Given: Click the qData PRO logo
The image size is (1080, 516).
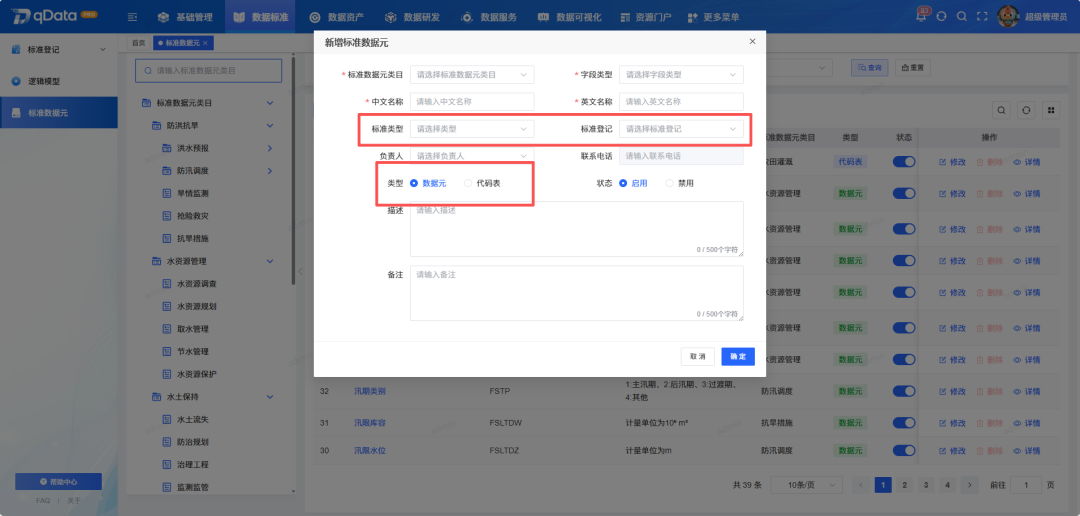Looking at the screenshot, I should (54, 17).
